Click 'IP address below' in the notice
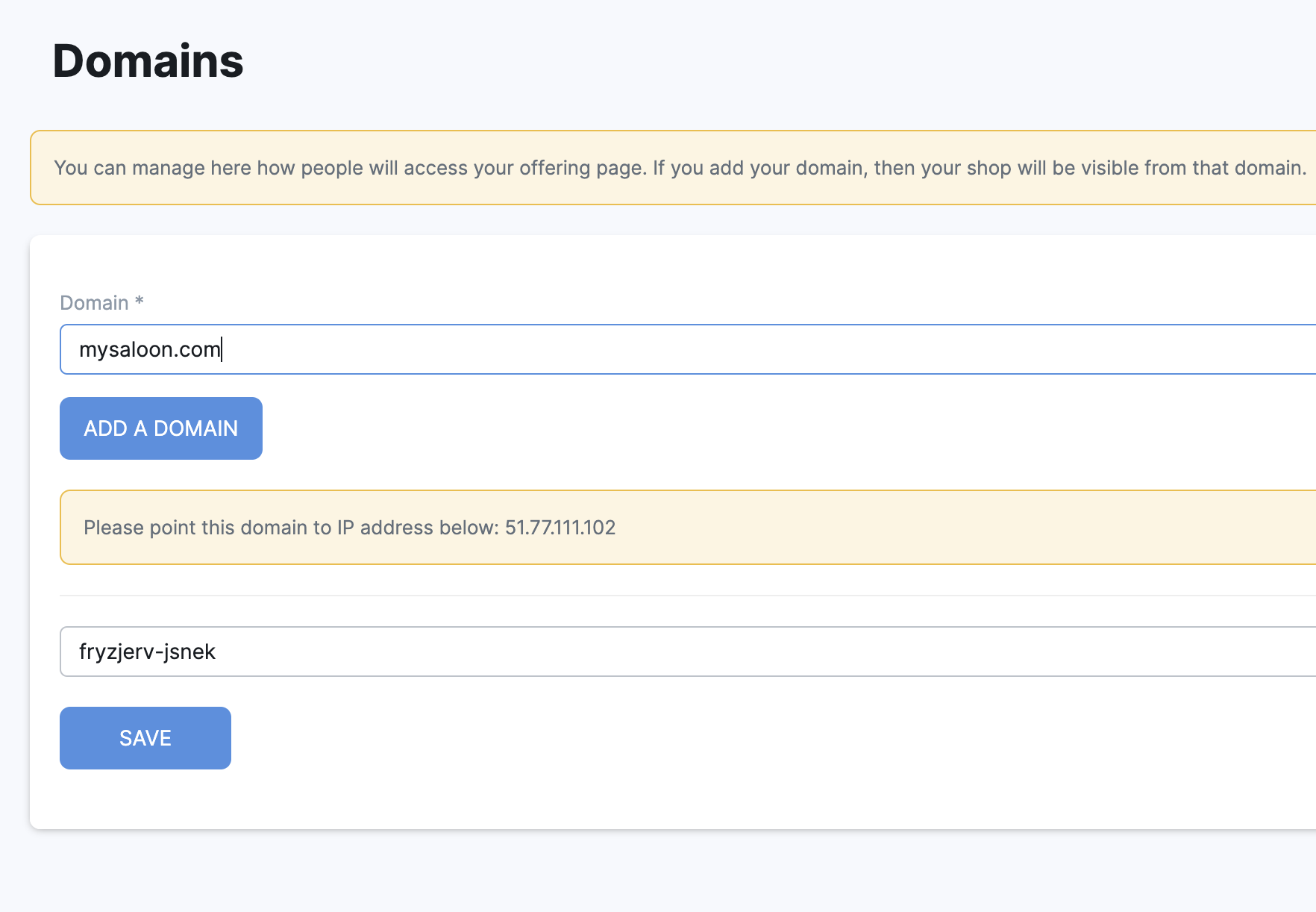 click(418, 528)
